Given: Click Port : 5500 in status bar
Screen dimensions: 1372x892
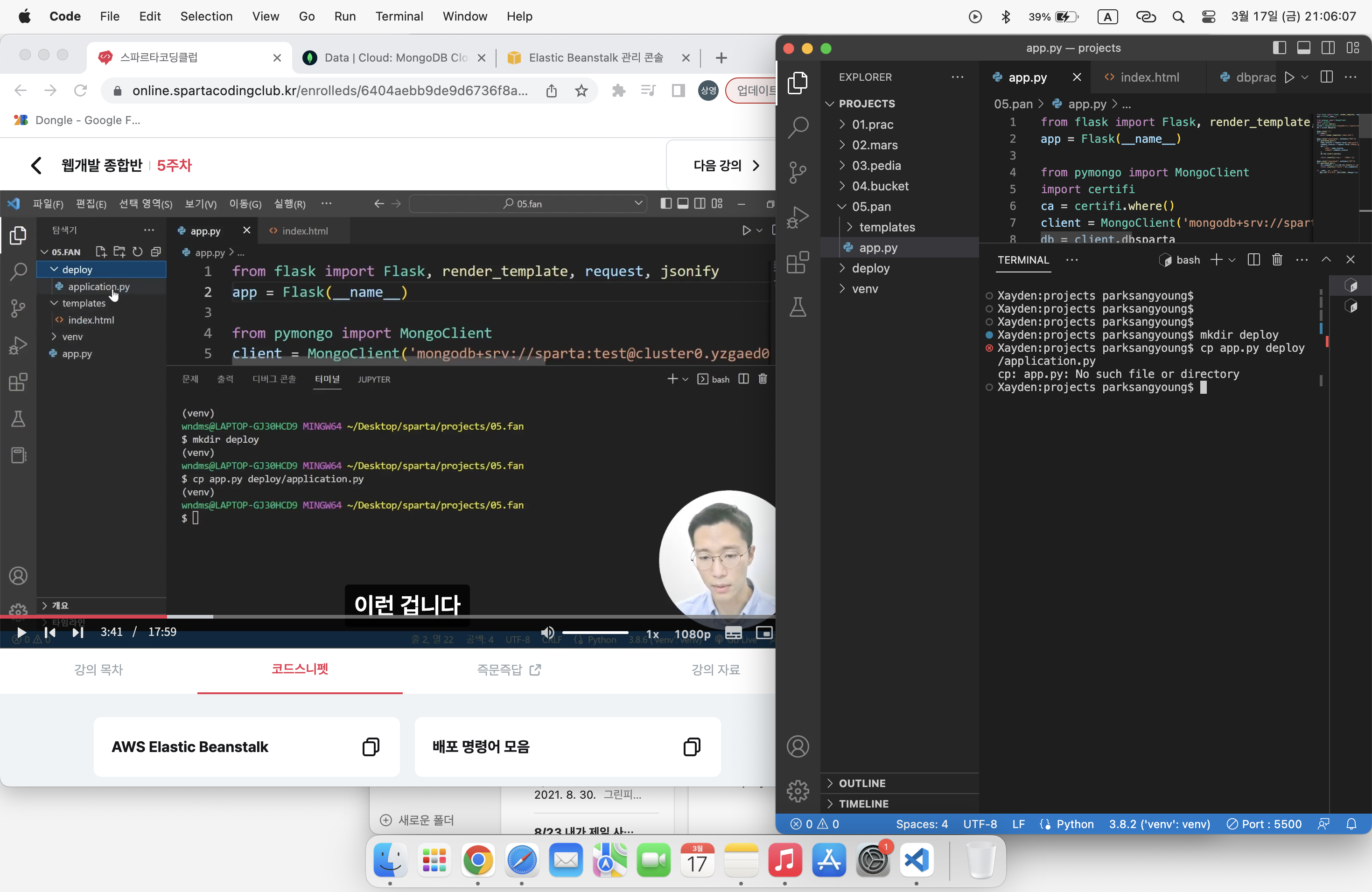Looking at the screenshot, I should pyautogui.click(x=1264, y=824).
